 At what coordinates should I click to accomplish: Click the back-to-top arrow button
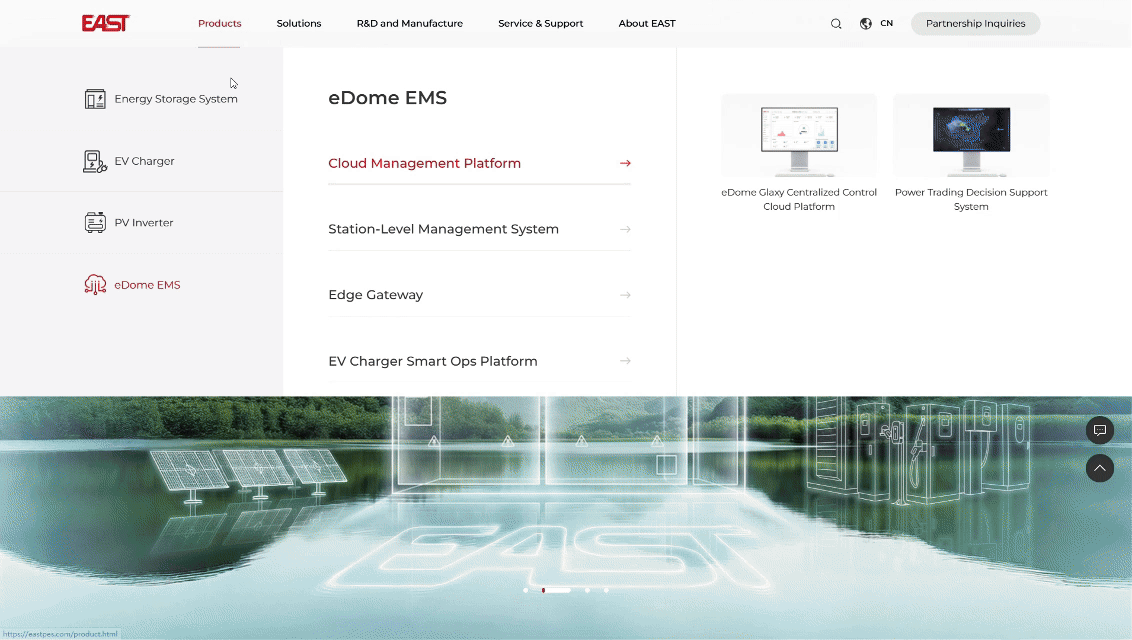click(x=1100, y=468)
